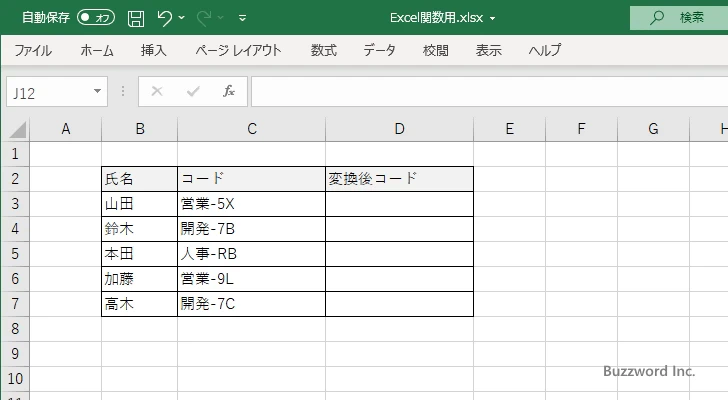Screen dimensions: 728x400
Task: Expand the Name Box dropdown arrow
Action: click(98, 91)
